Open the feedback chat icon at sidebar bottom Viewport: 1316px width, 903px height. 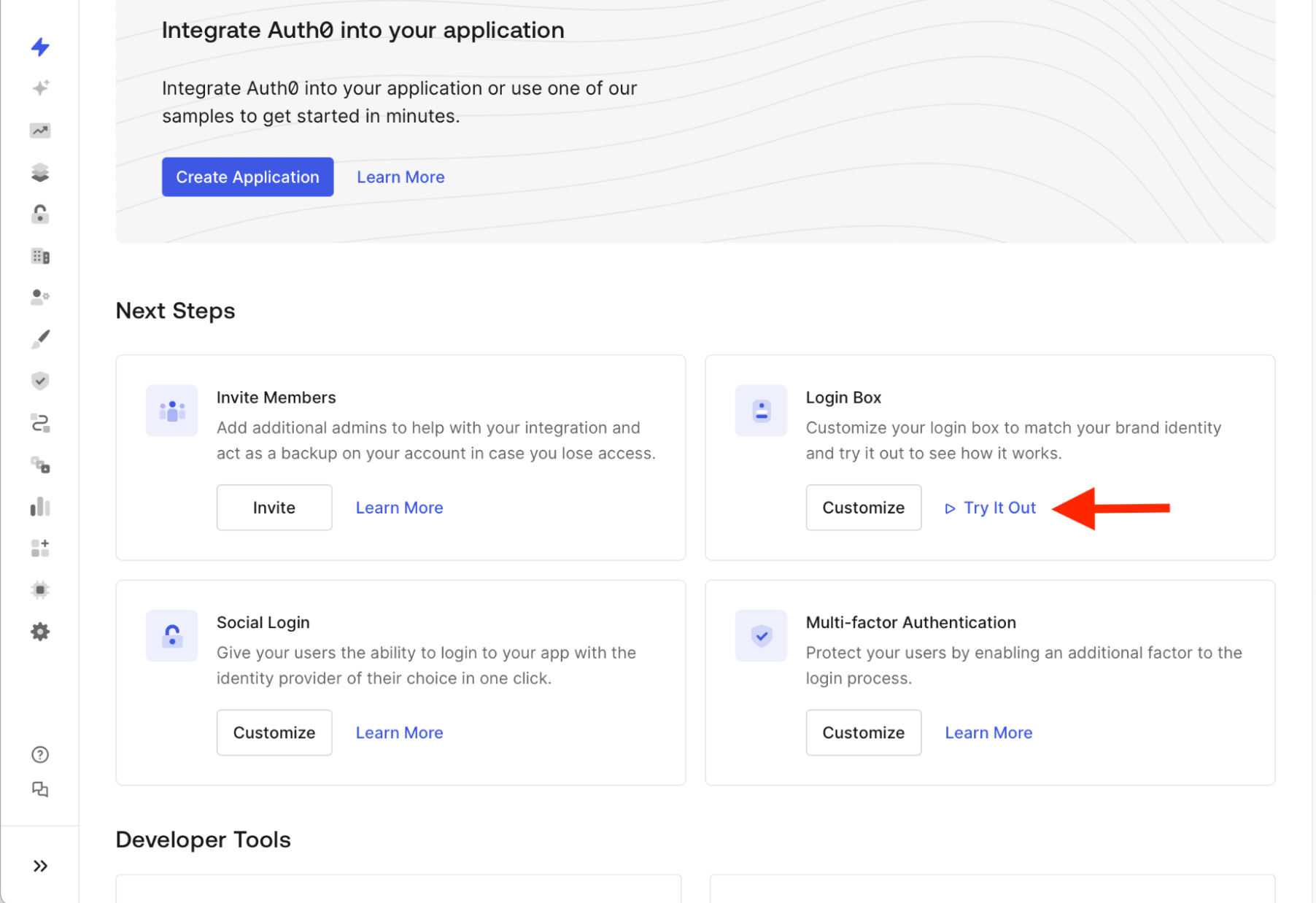pyautogui.click(x=40, y=789)
